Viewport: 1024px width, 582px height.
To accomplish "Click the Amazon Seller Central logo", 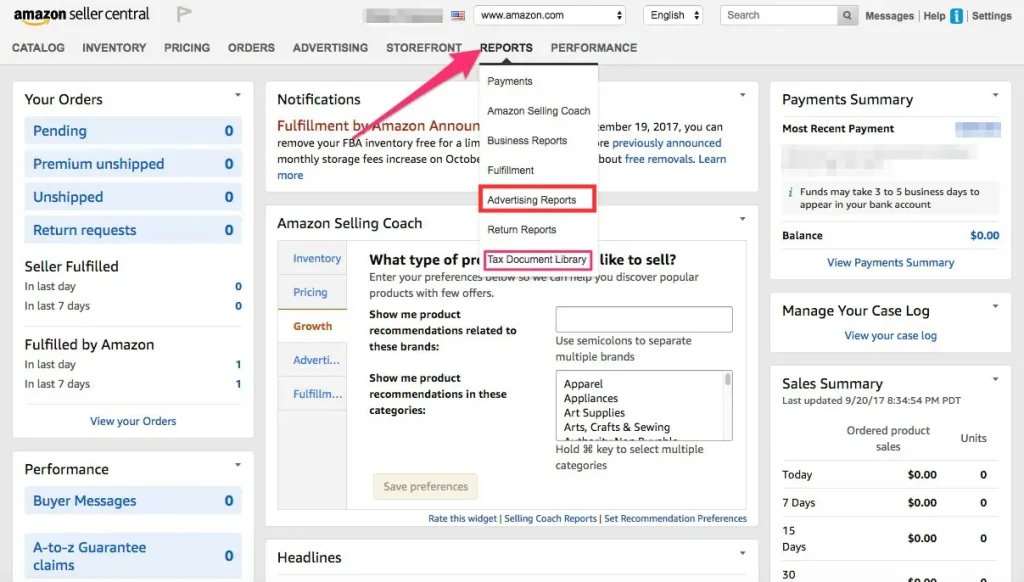I will pyautogui.click(x=82, y=15).
